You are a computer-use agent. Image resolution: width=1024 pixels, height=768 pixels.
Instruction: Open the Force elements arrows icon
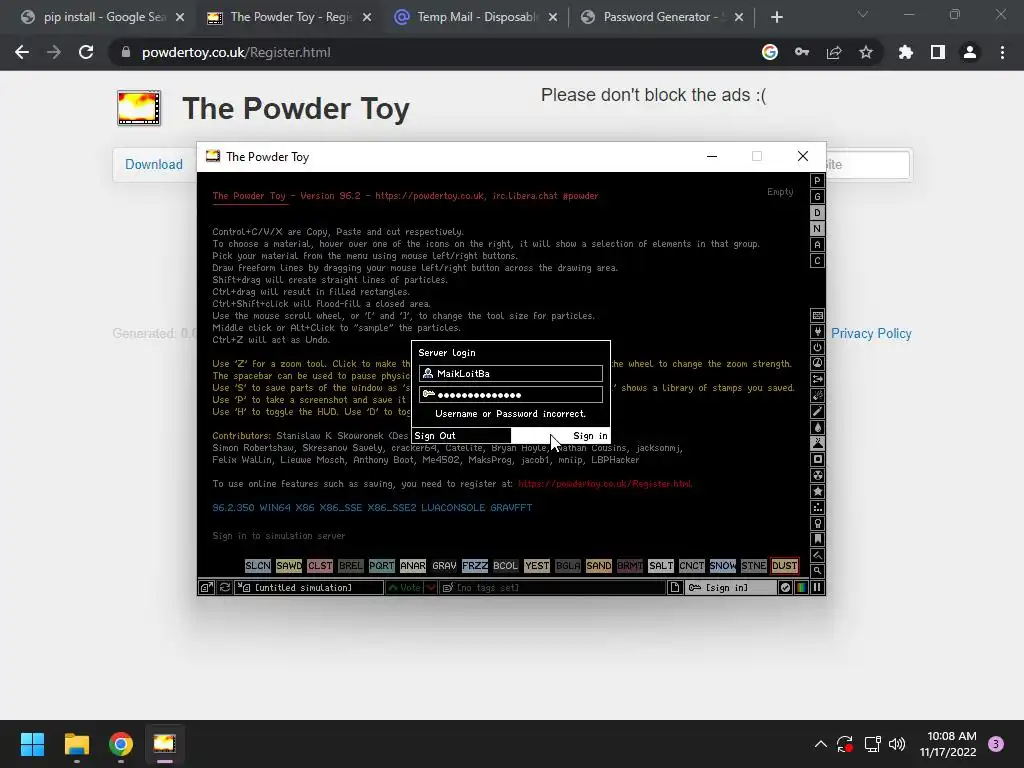[x=817, y=379]
